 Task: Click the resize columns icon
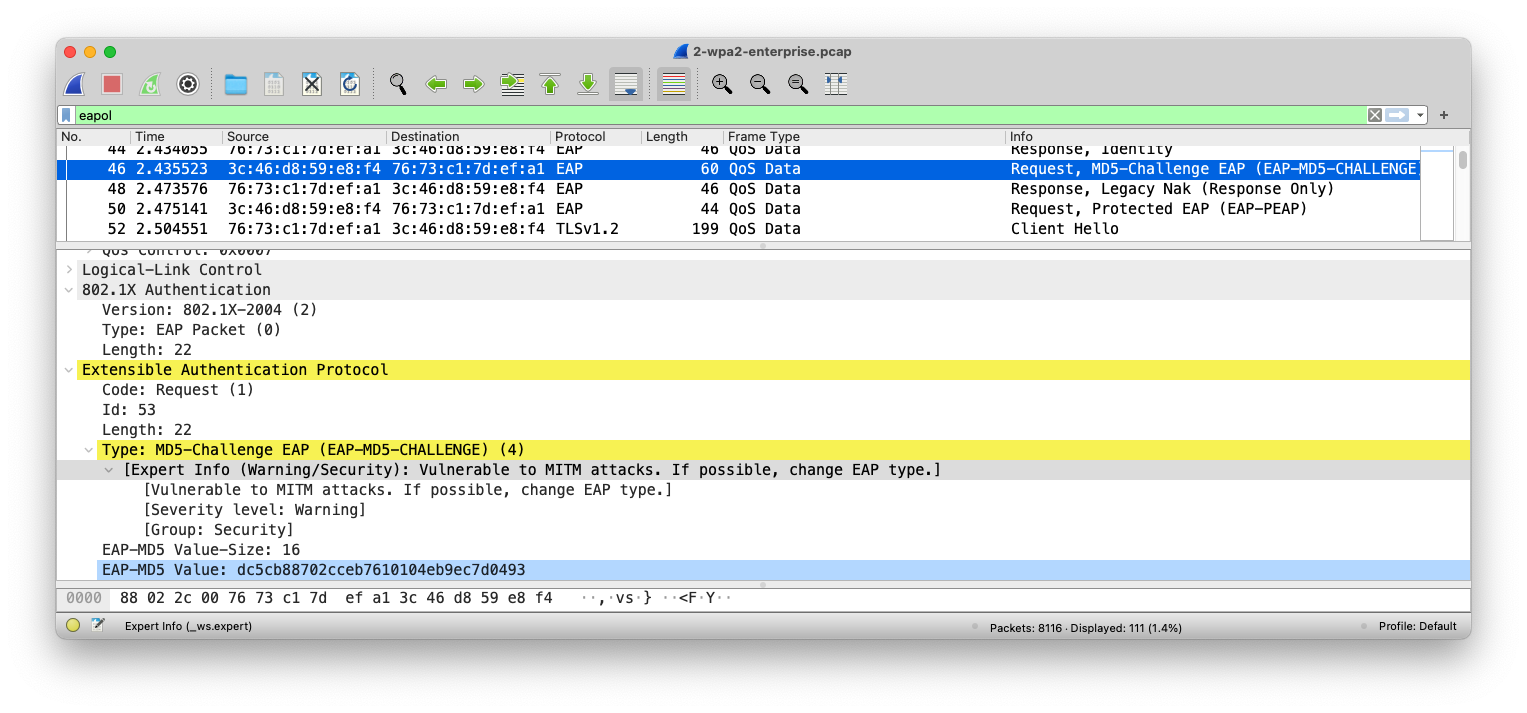[836, 84]
